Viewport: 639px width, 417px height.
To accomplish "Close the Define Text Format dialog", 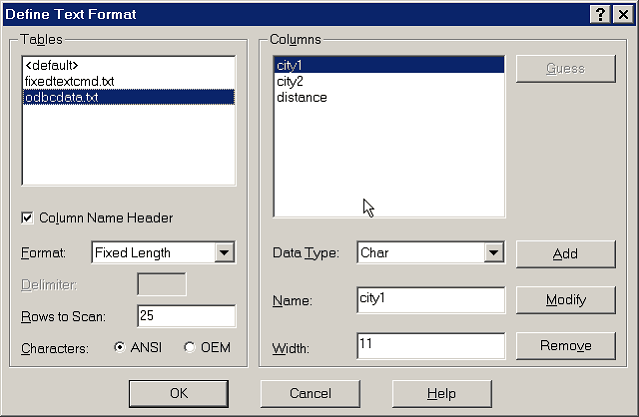I will (x=622, y=13).
